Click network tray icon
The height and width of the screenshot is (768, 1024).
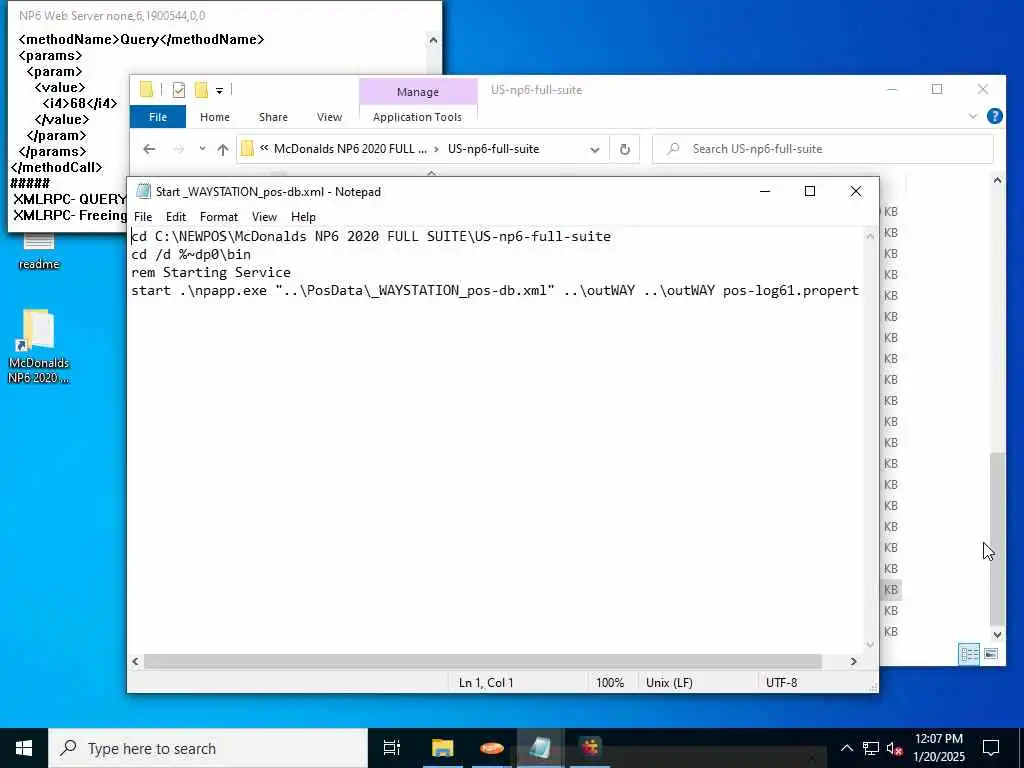coord(871,748)
